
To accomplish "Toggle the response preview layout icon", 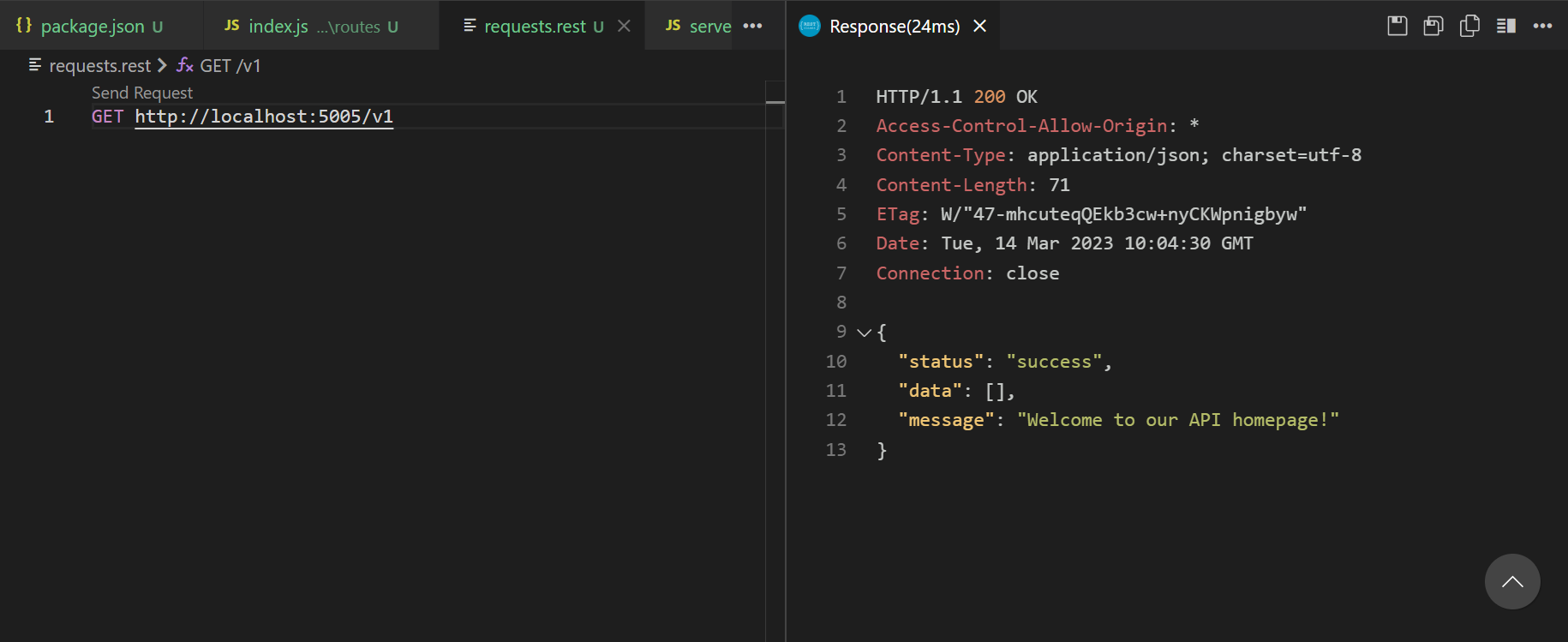I will [x=1506, y=26].
